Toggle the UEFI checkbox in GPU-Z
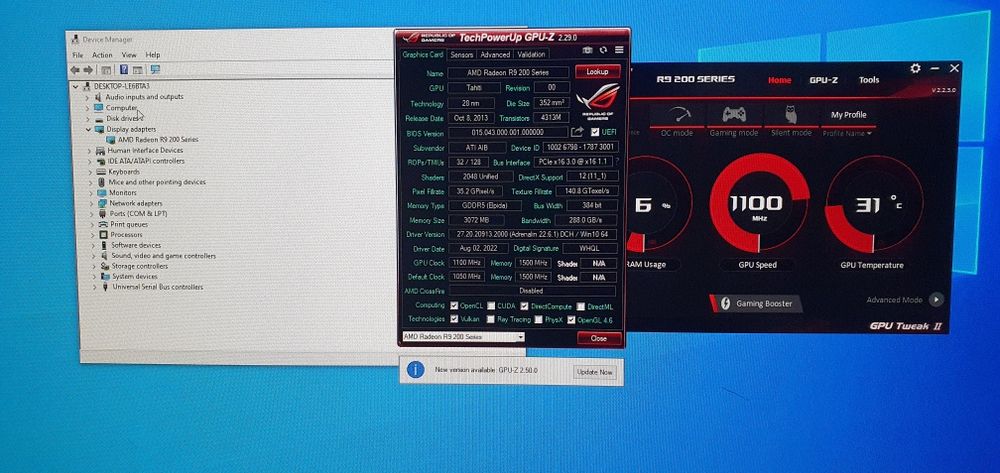 click(x=595, y=132)
